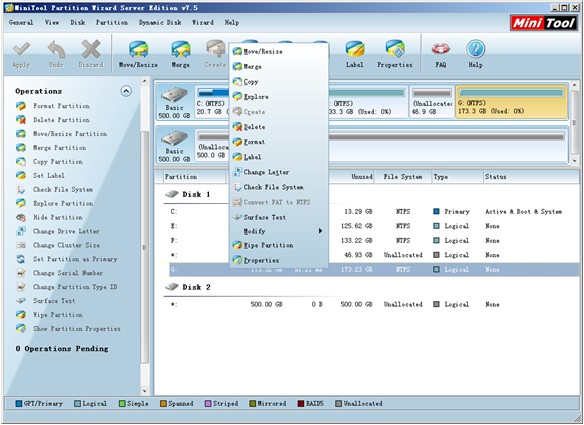
Task: Choose Hide Partition in Operations panel
Action: point(49,217)
